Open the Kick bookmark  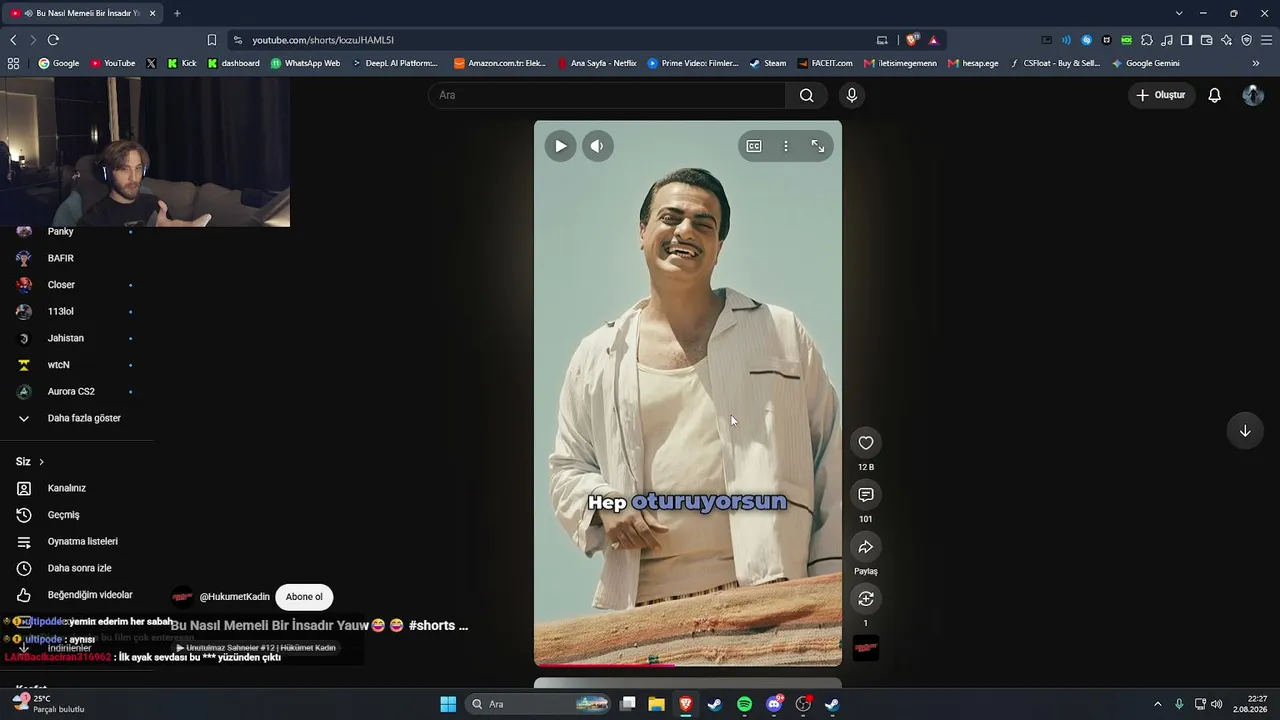click(183, 63)
